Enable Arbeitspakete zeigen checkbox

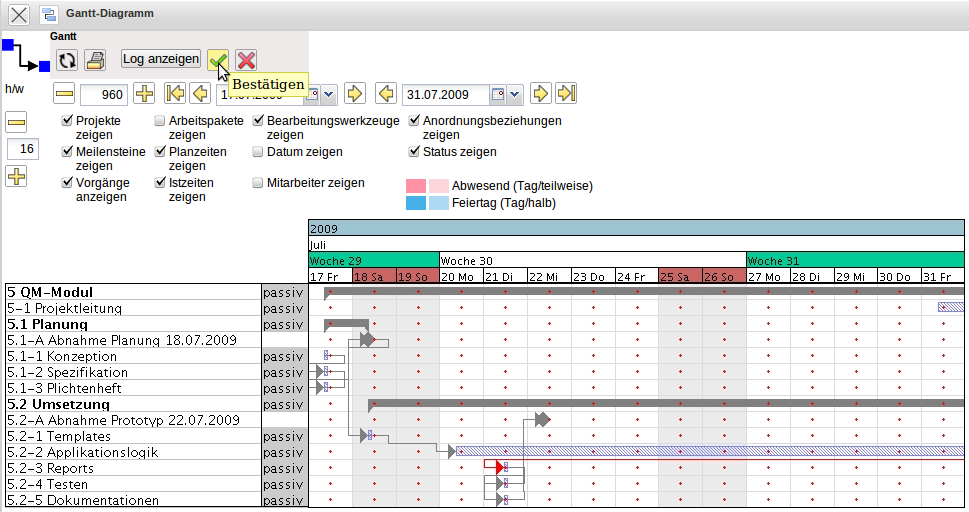161,121
